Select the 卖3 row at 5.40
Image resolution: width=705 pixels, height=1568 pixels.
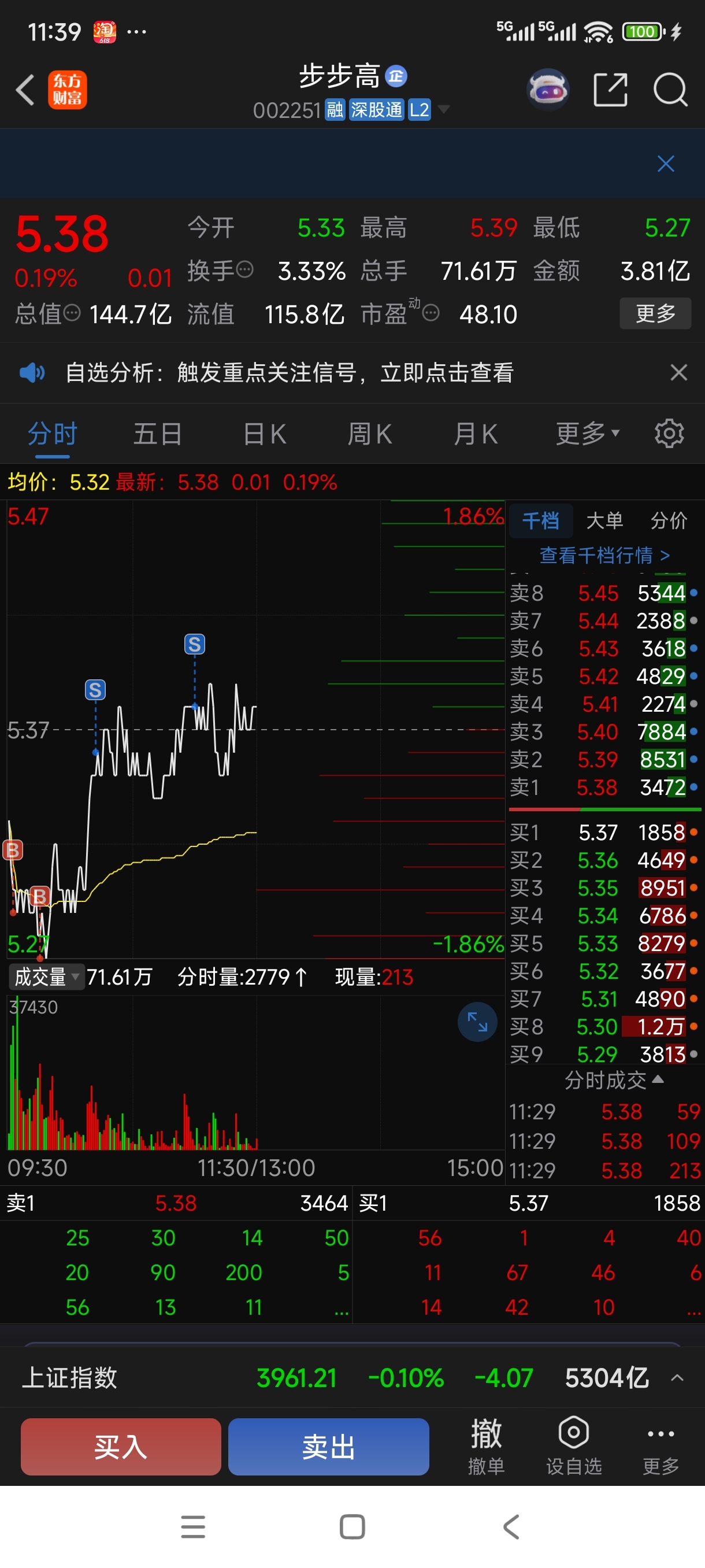(x=604, y=731)
